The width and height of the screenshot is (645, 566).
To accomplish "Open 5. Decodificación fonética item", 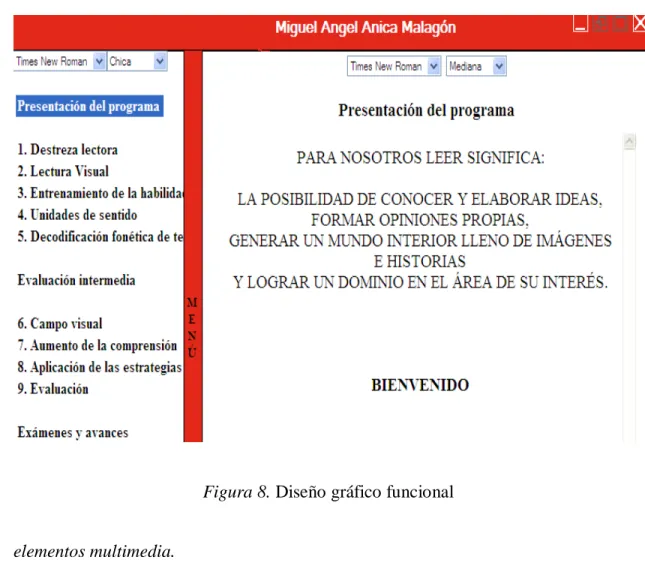I will click(x=100, y=237).
